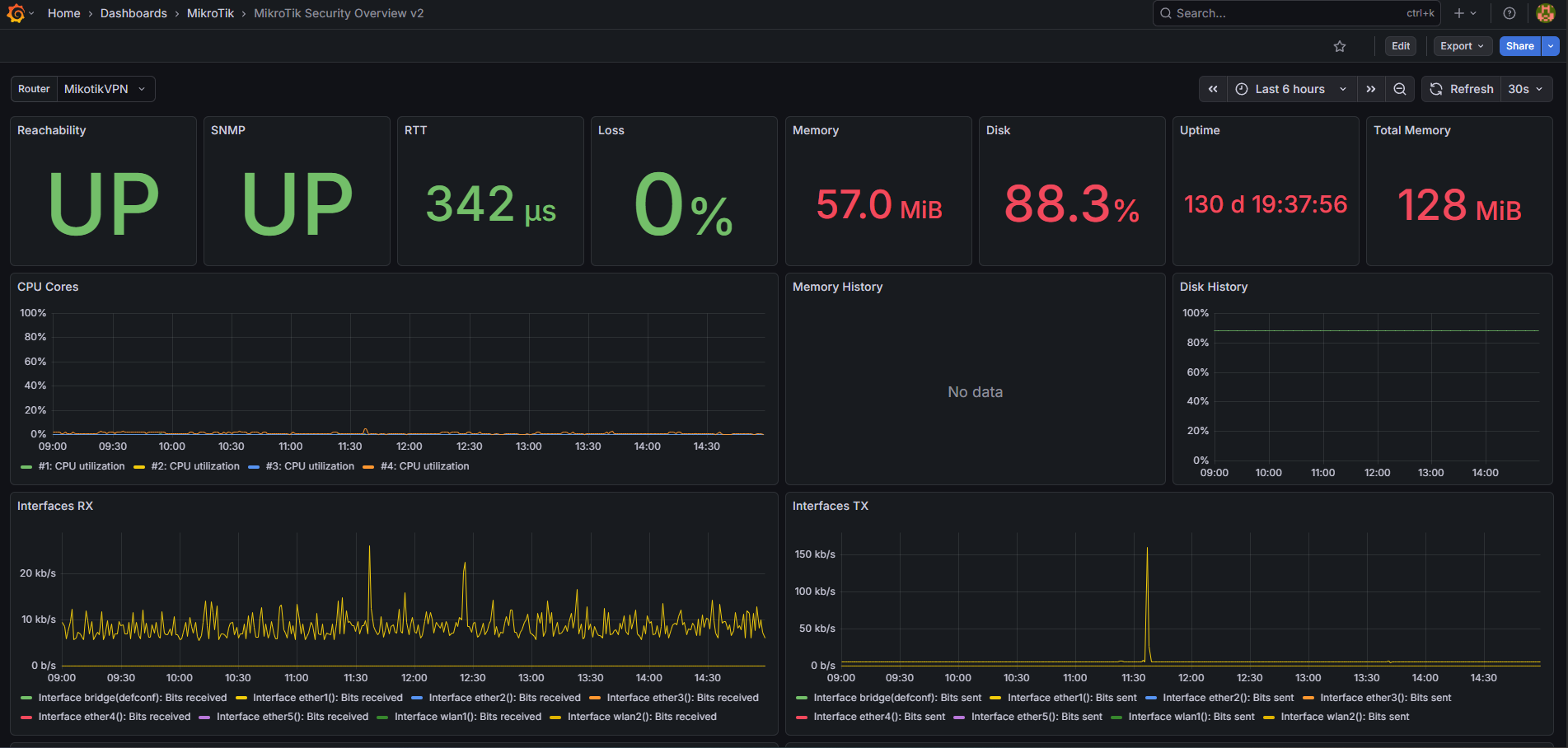Click the #4 CPU utilization color swatch
Screen dimensions: 1568x748
point(368,467)
